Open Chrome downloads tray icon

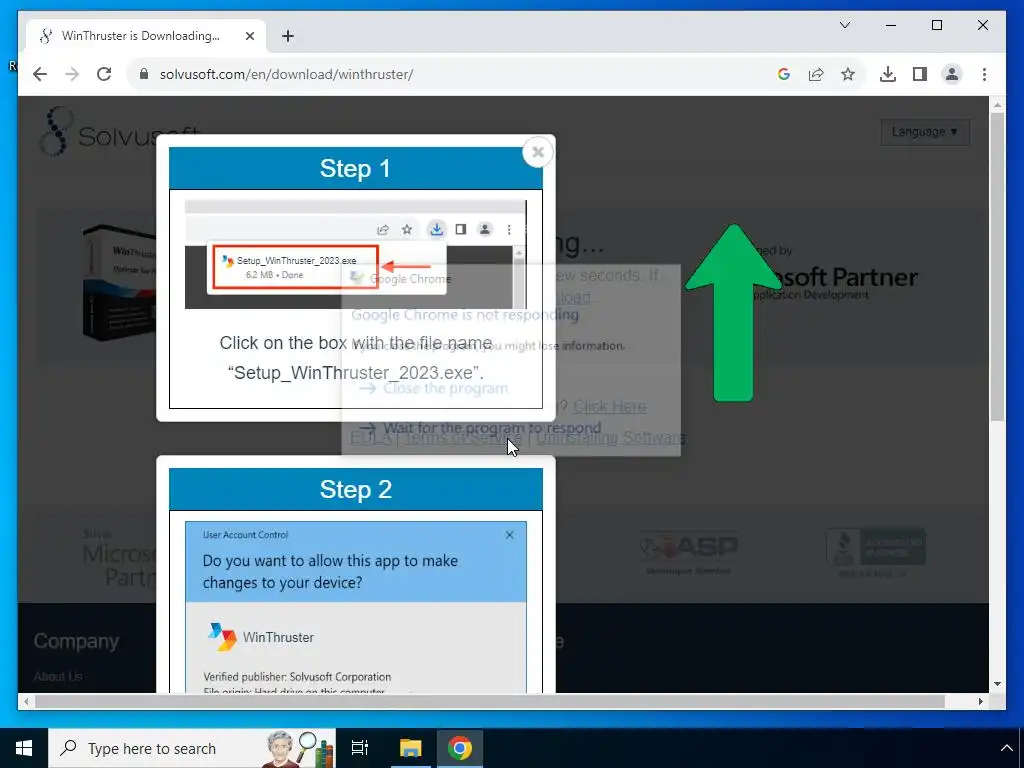(888, 74)
